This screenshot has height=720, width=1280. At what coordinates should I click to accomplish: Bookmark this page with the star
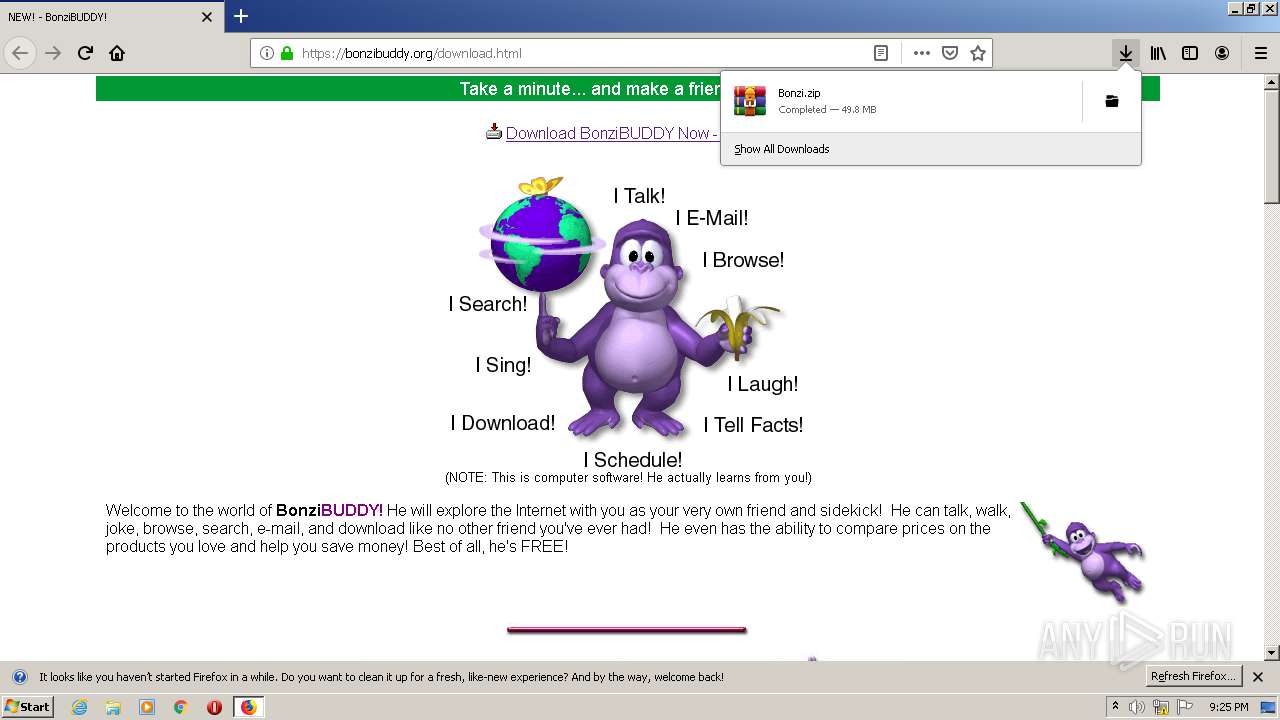pyautogui.click(x=978, y=53)
